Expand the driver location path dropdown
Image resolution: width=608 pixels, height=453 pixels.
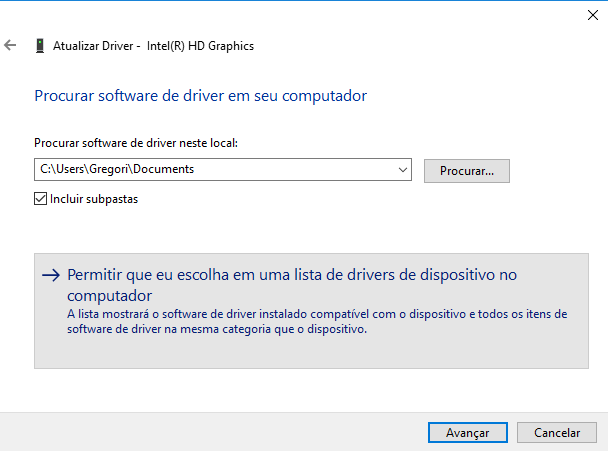(403, 169)
